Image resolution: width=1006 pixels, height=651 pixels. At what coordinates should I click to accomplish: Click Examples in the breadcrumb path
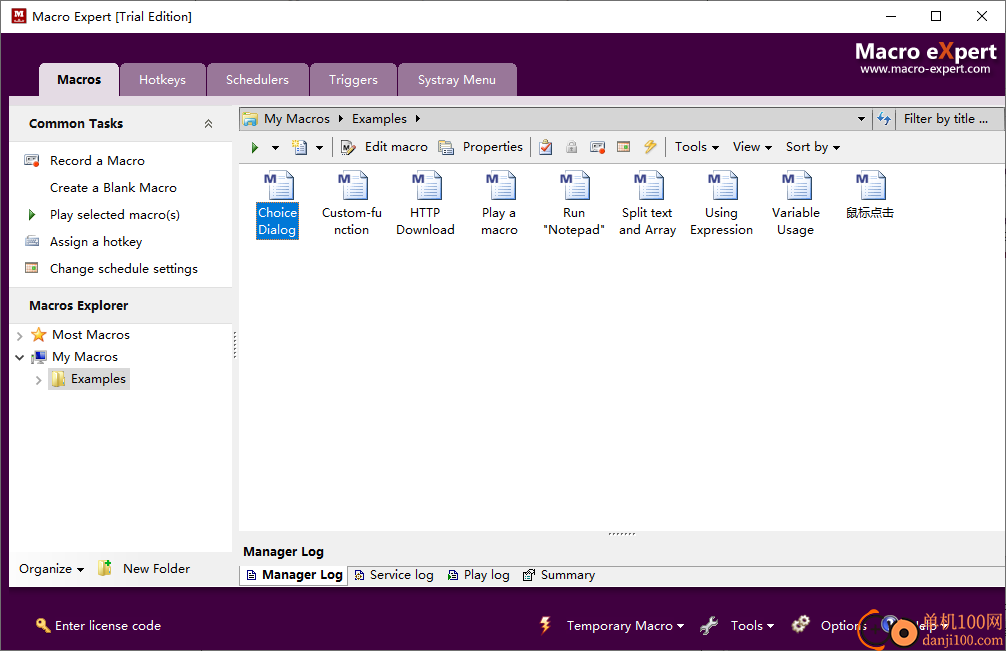pyautogui.click(x=379, y=119)
